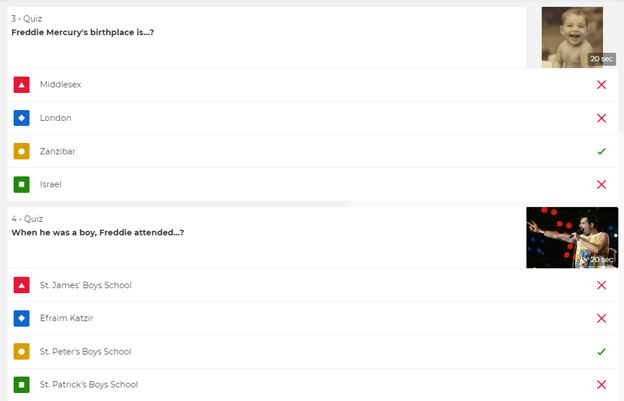Click the blue diamond icon for Efraim Katzir
Image resolution: width=624 pixels, height=401 pixels.
point(21,319)
